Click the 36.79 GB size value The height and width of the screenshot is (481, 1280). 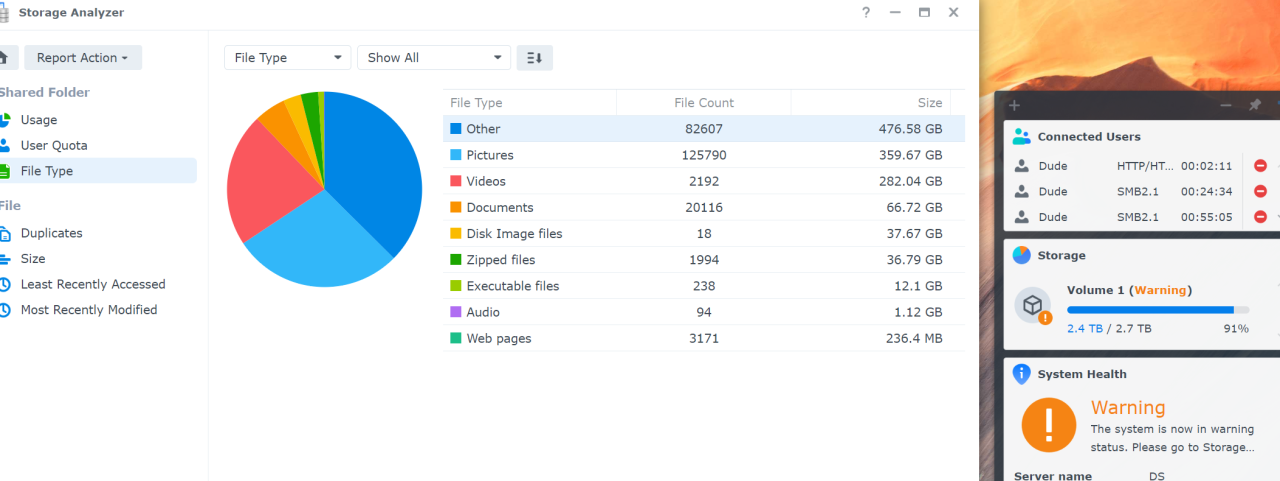click(913, 260)
